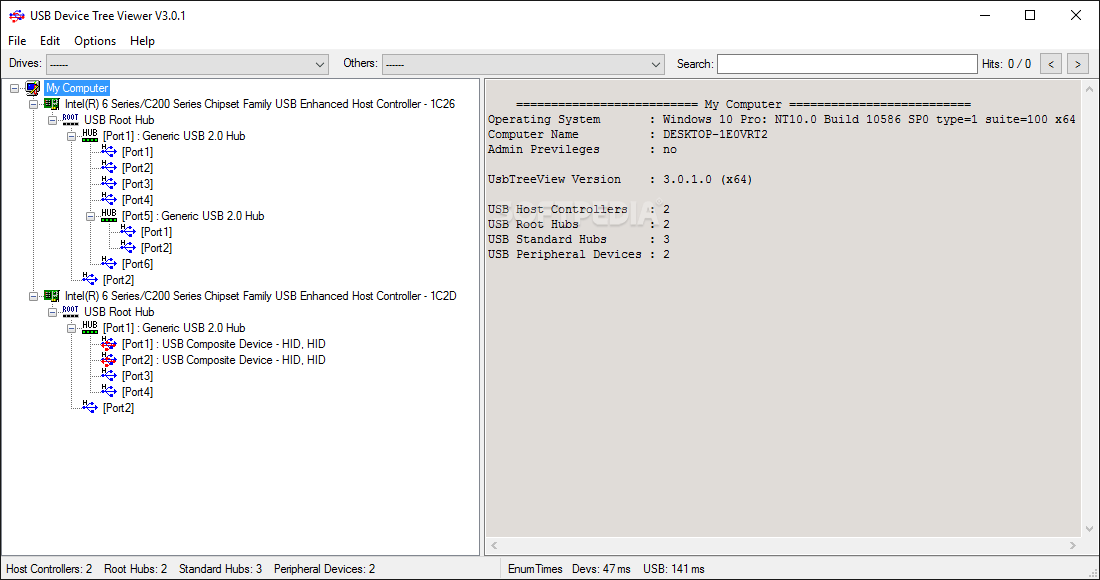Viewport: 1100px width, 580px height.
Task: Click the device icon for Port2 USB Composite Device
Action: (x=108, y=359)
